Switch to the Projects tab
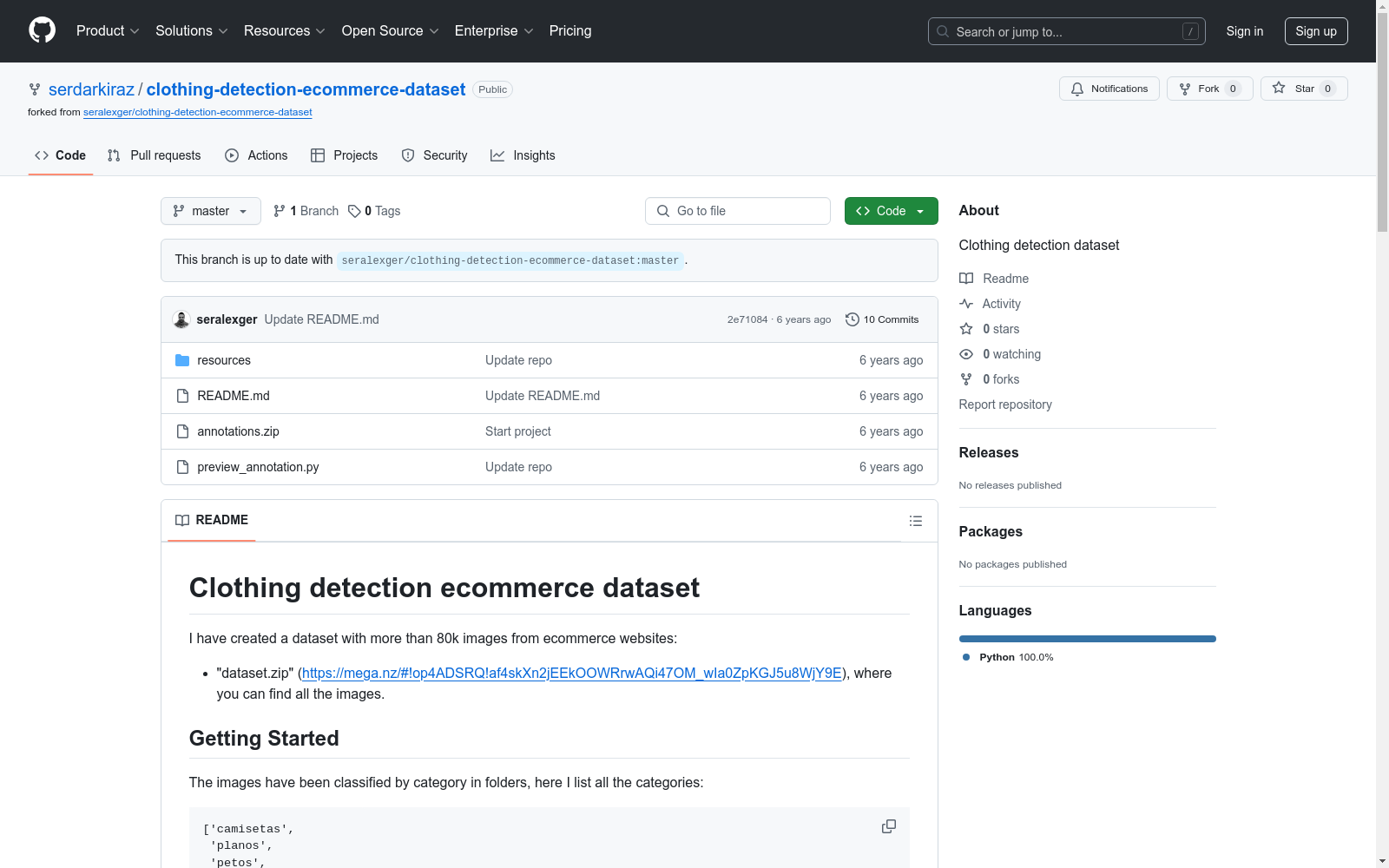The width and height of the screenshot is (1389, 868). (x=345, y=155)
